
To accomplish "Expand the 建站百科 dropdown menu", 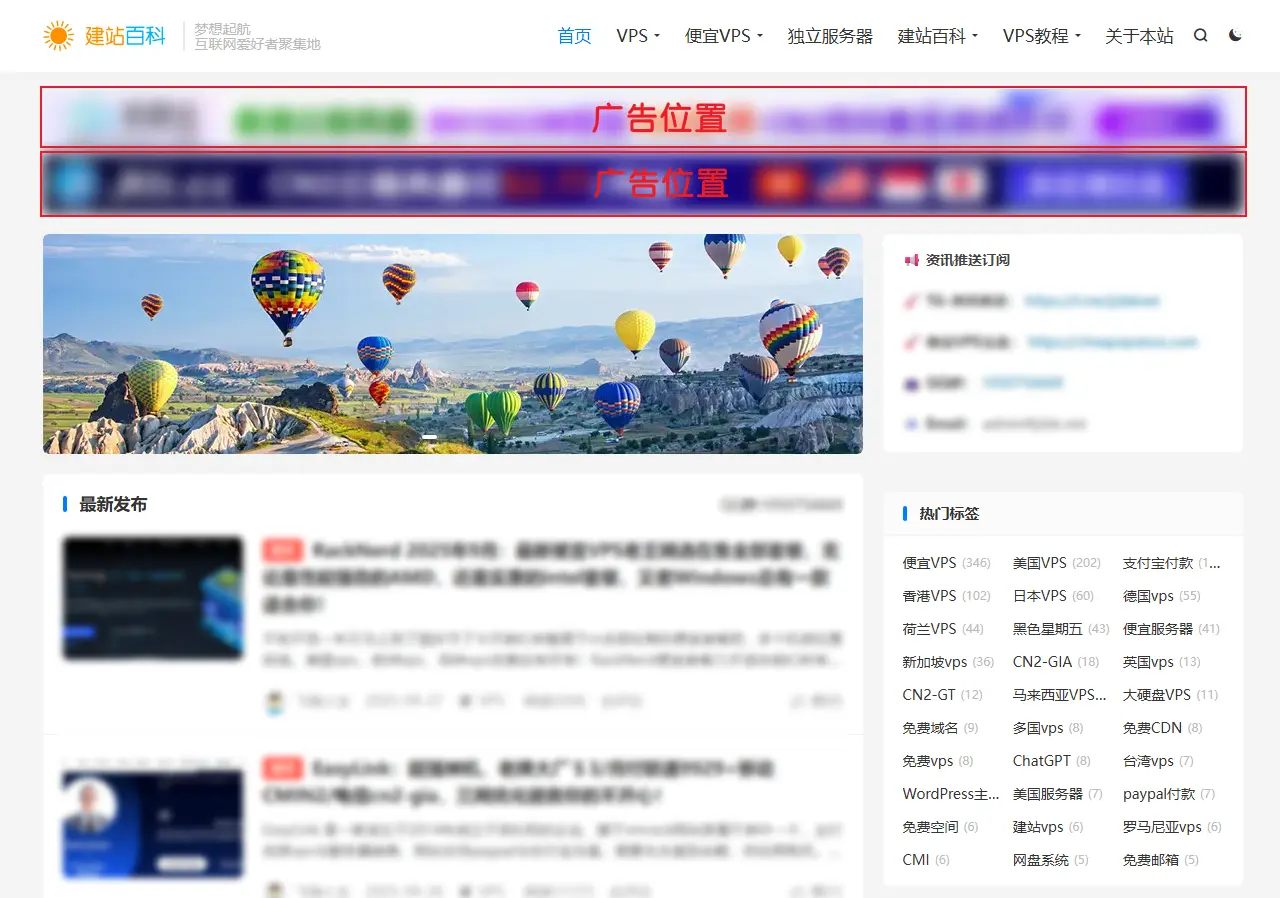I will click(x=937, y=36).
